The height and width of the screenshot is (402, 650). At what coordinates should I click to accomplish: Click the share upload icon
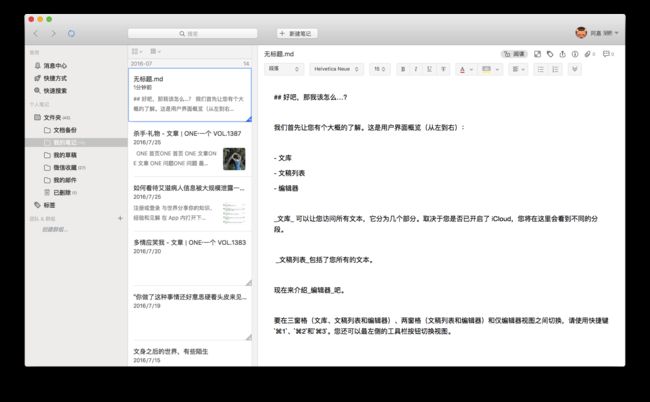pyautogui.click(x=563, y=54)
